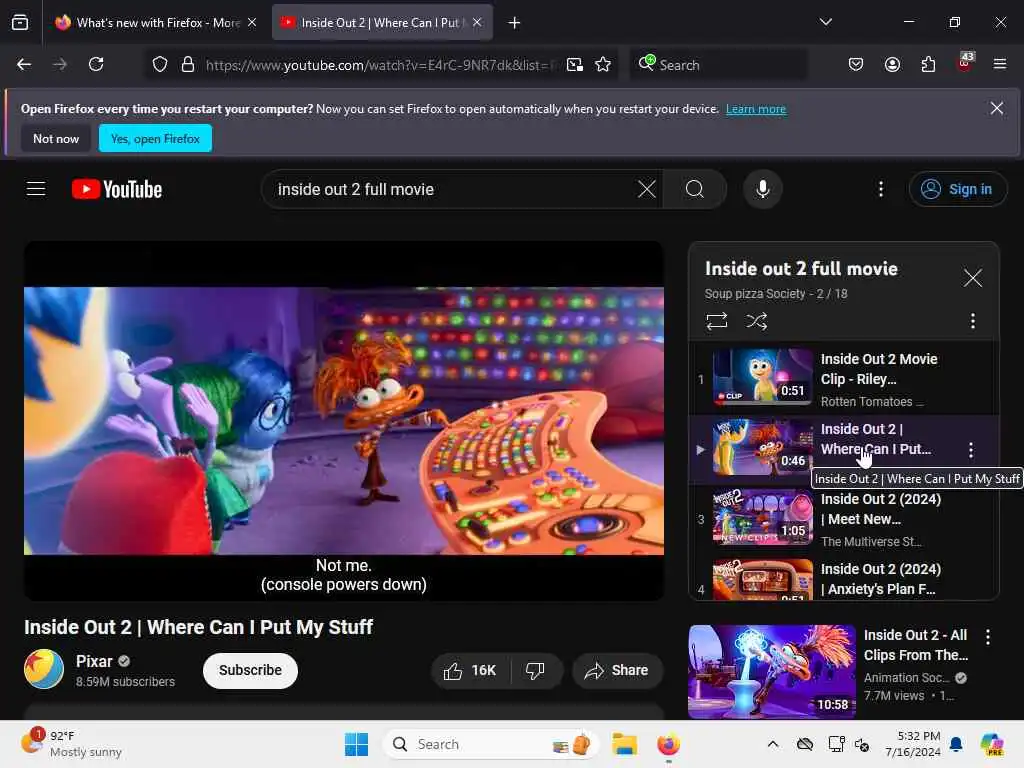
Task: Save page to Pocket
Action: [x=856, y=64]
